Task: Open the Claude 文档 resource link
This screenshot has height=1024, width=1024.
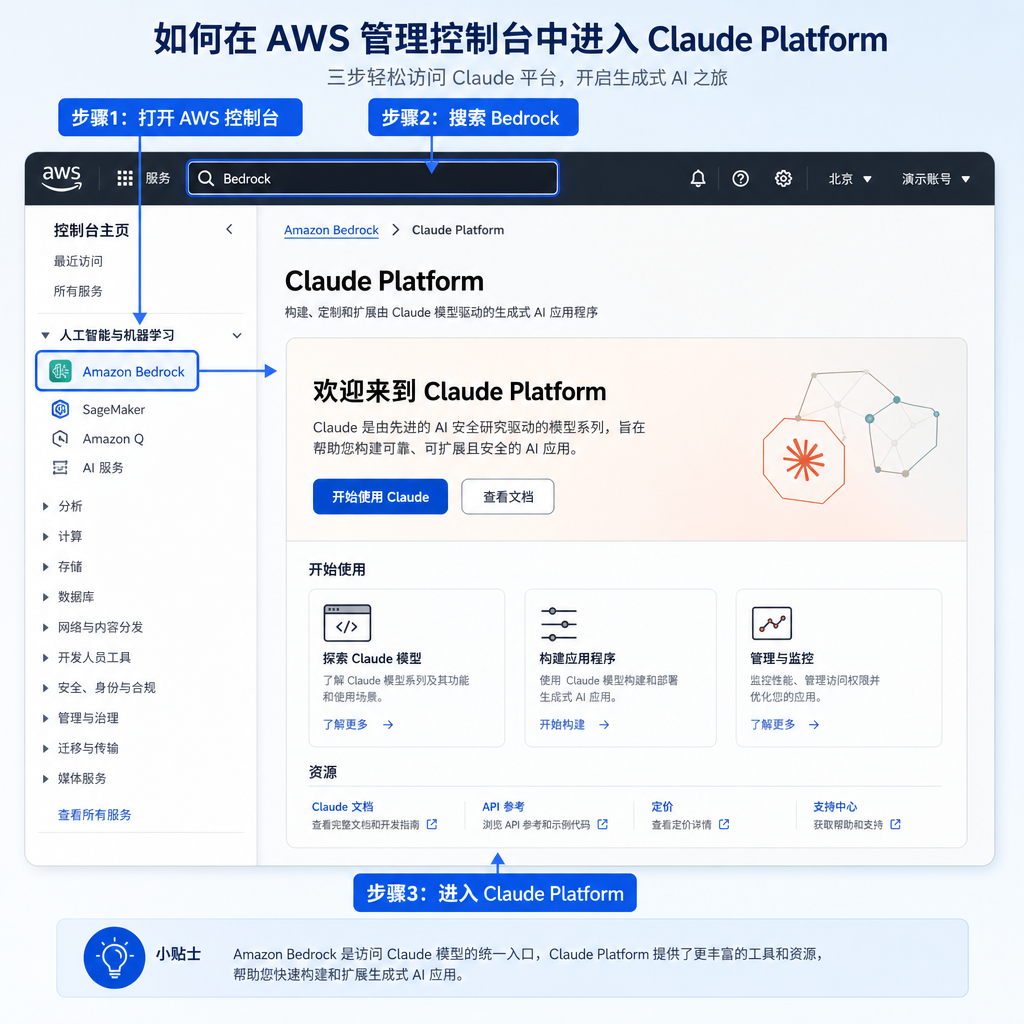Action: tap(342, 807)
